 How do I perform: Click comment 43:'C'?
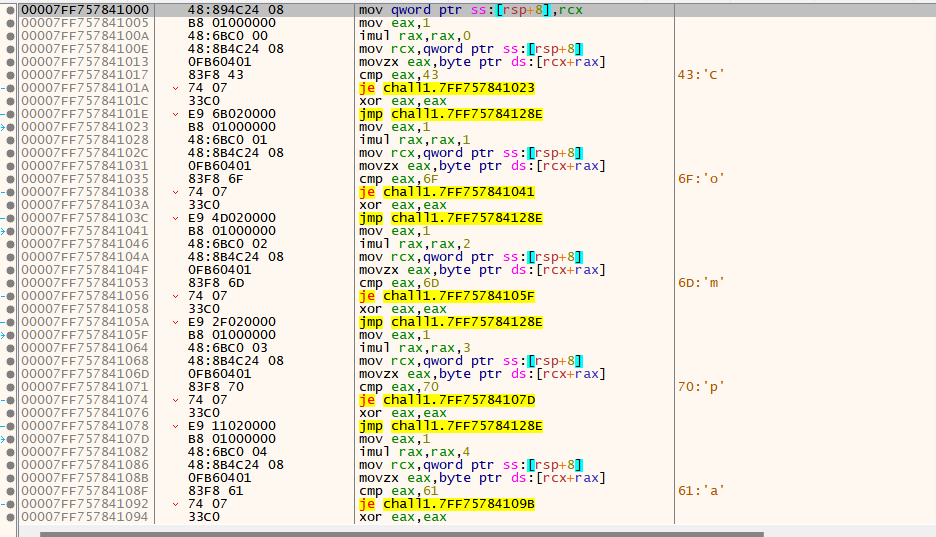701,75
